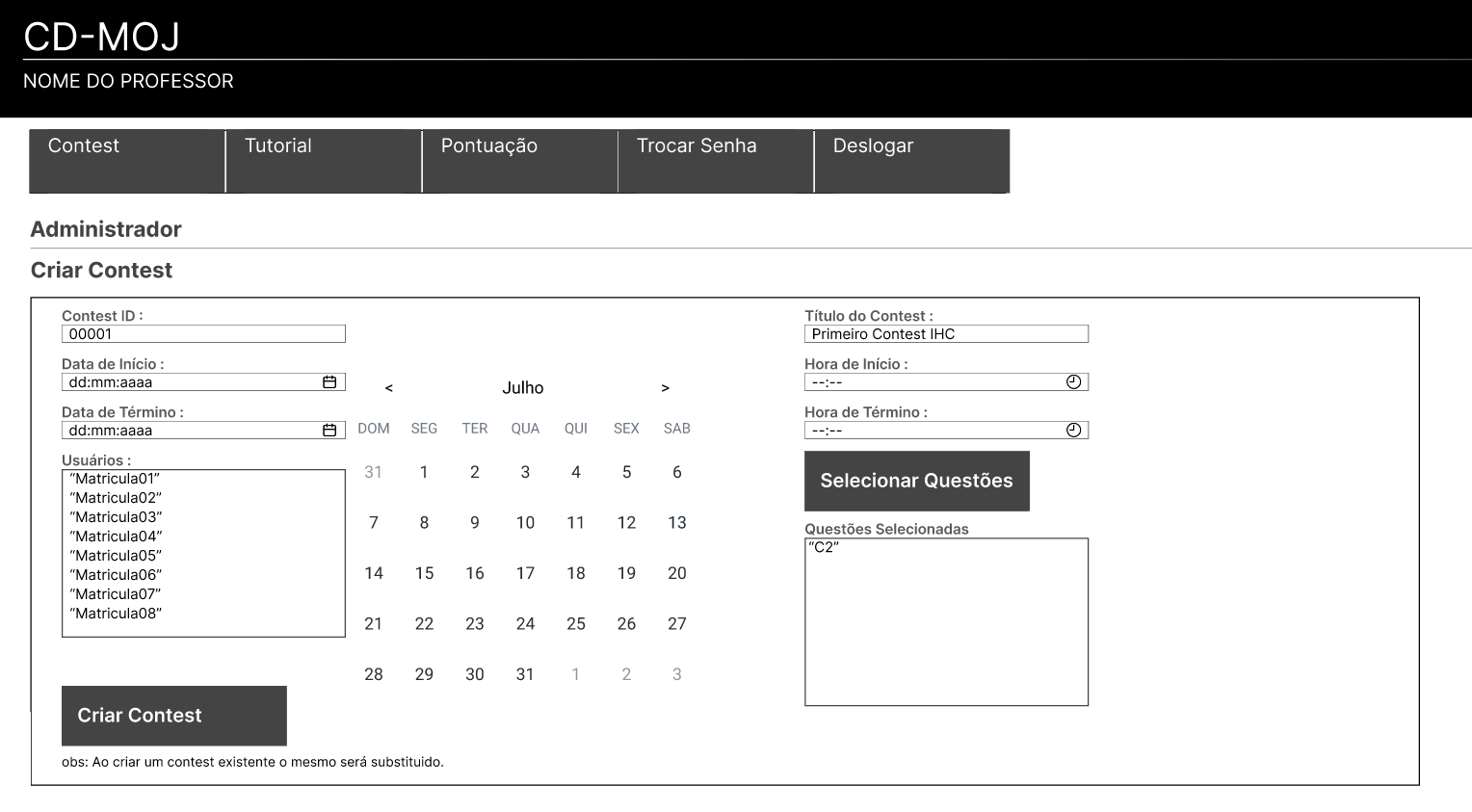Click the CD-MOJ site title
Screen dimensions: 1472x812
tap(102, 37)
